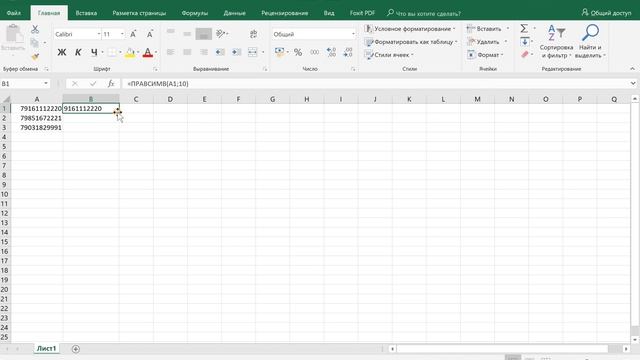Open Форматировать как таблицу dropdown
This screenshot has width=640, height=360.
click(x=411, y=42)
